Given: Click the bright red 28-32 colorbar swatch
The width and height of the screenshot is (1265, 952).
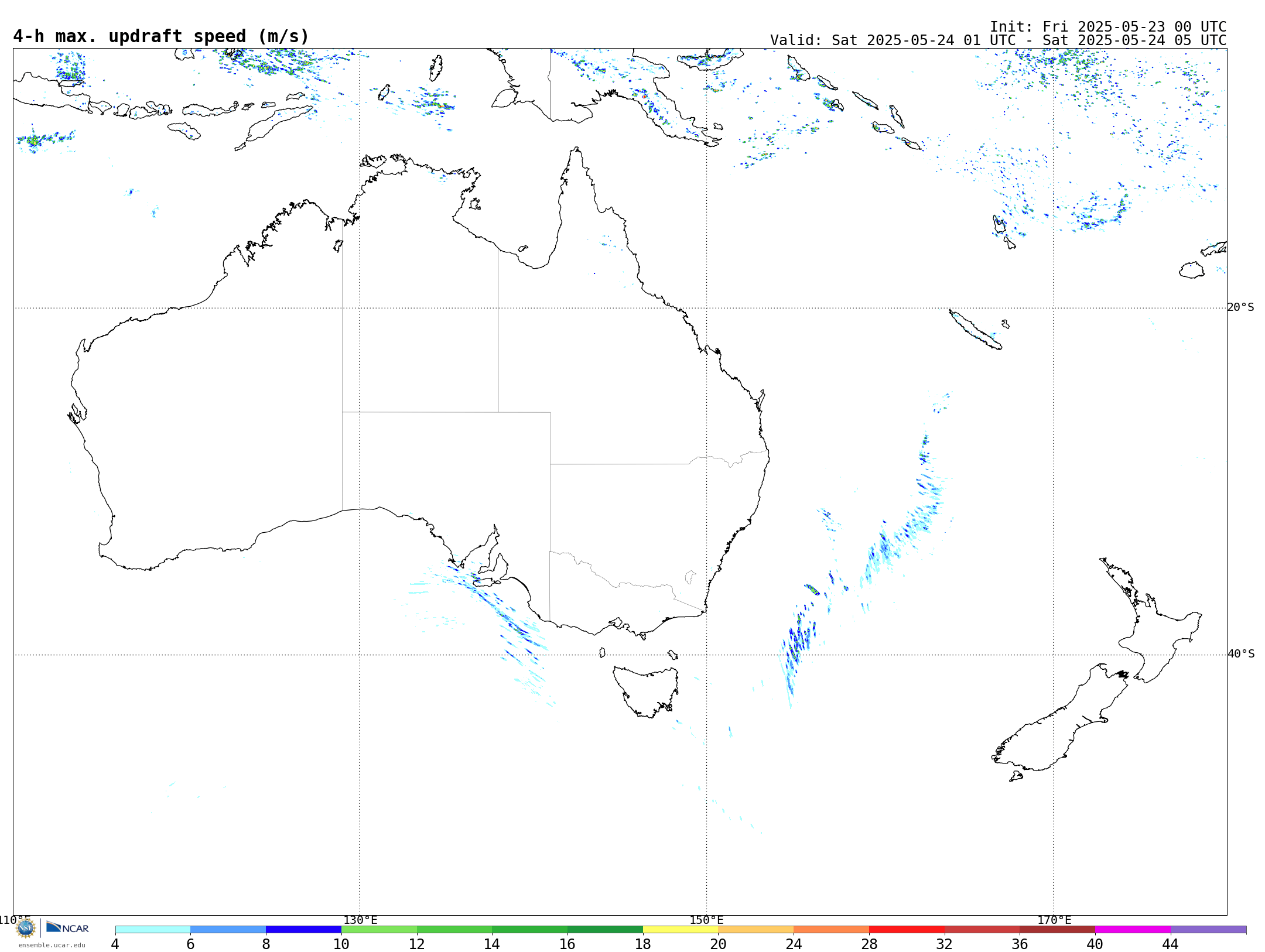Looking at the screenshot, I should [907, 930].
